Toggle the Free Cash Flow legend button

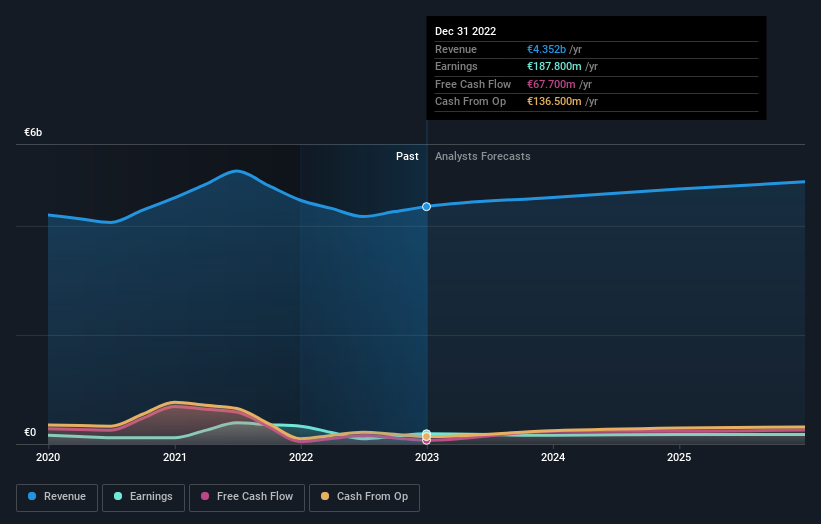(247, 497)
